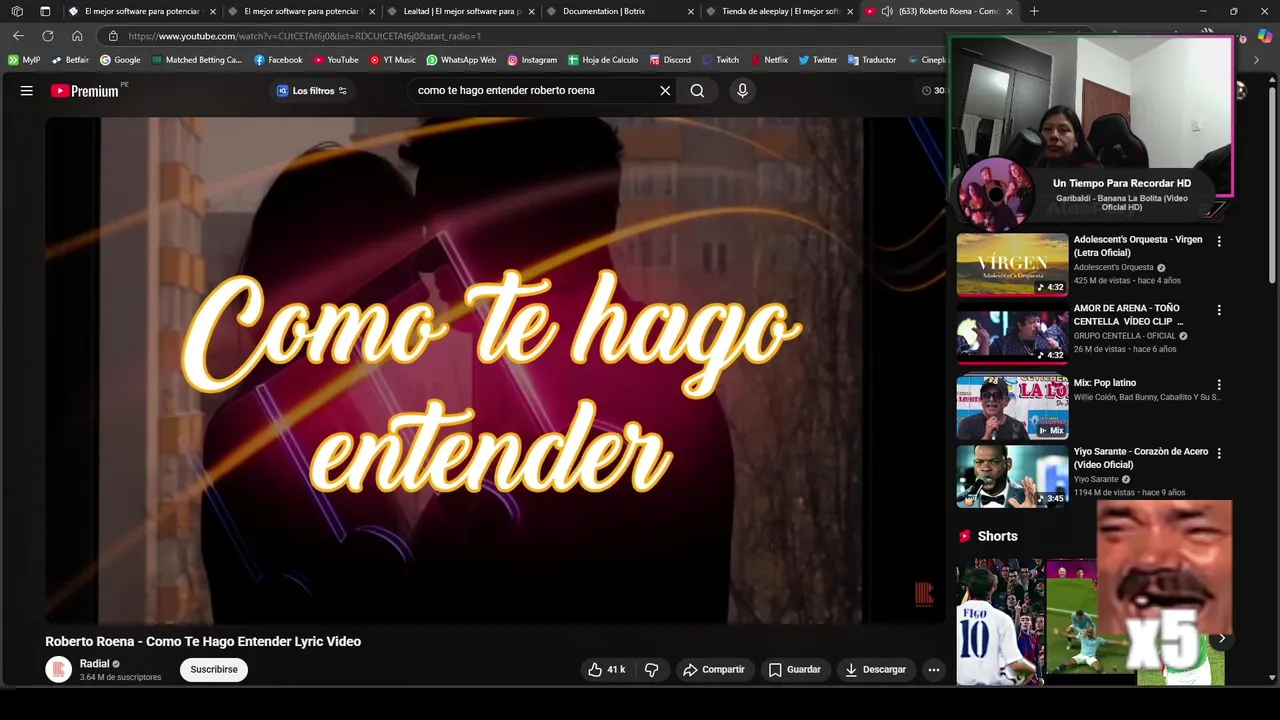Open options menu for Mix: Pop latino

point(1219,385)
